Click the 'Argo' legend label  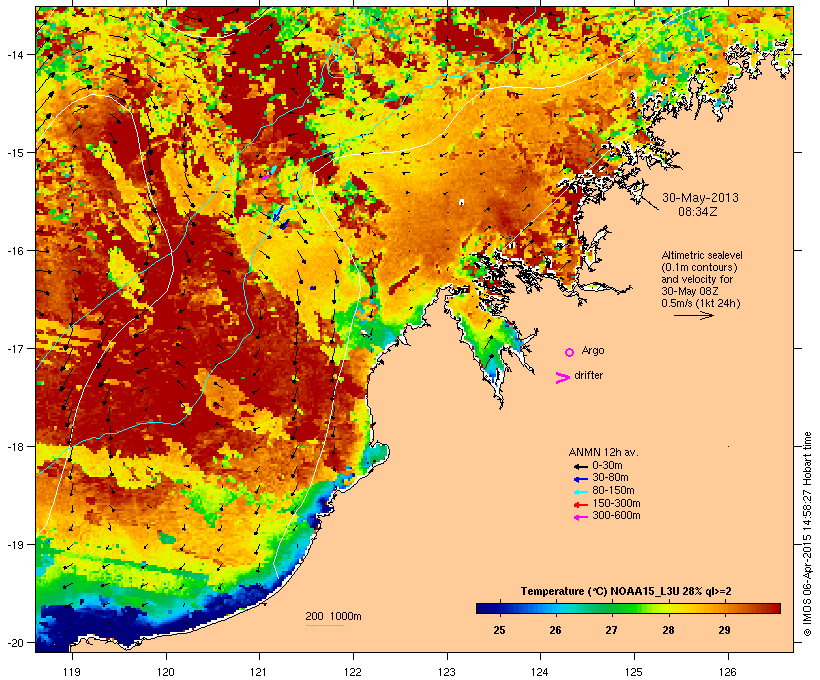coord(593,350)
